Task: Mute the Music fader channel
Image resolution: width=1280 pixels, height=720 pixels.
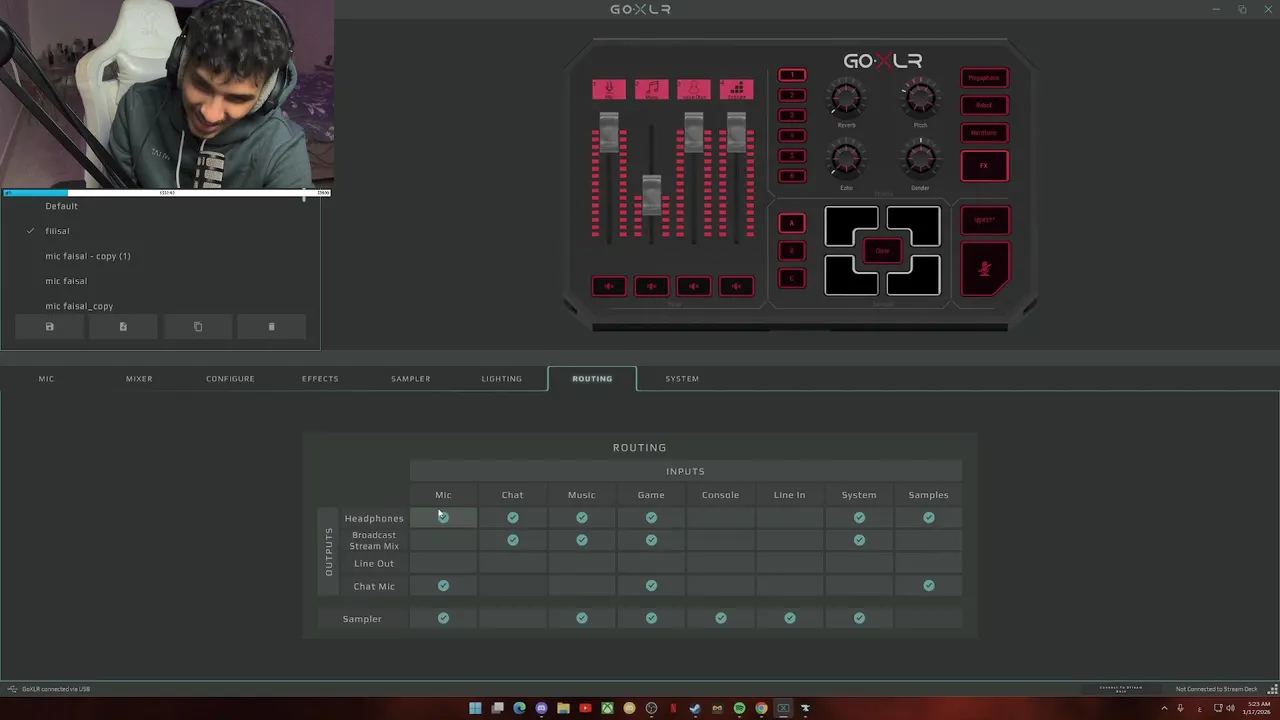Action: [x=651, y=286]
